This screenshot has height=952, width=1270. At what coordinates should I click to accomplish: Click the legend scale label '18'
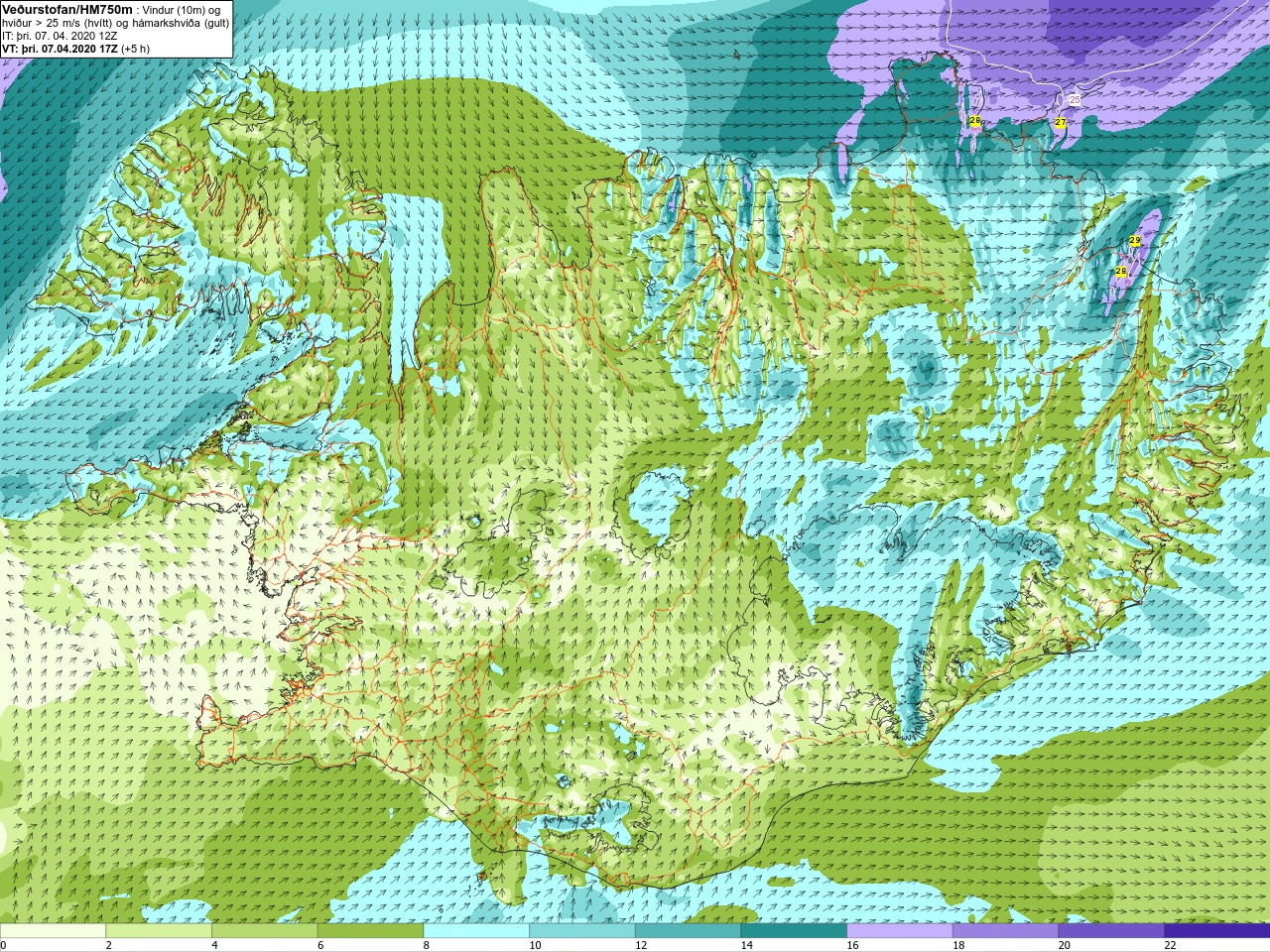click(958, 945)
